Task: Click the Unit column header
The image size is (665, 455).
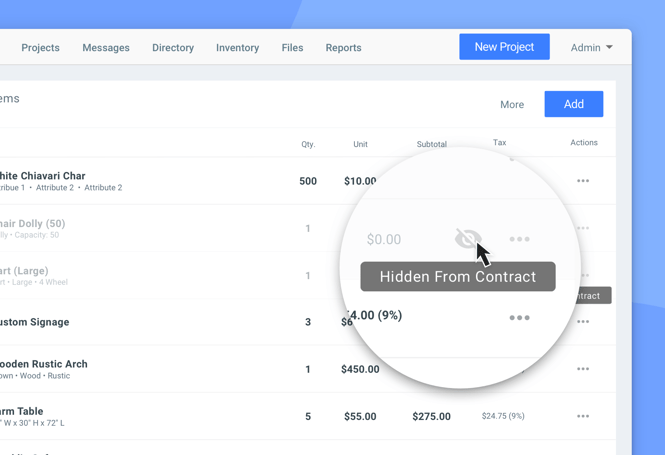Action: click(360, 144)
